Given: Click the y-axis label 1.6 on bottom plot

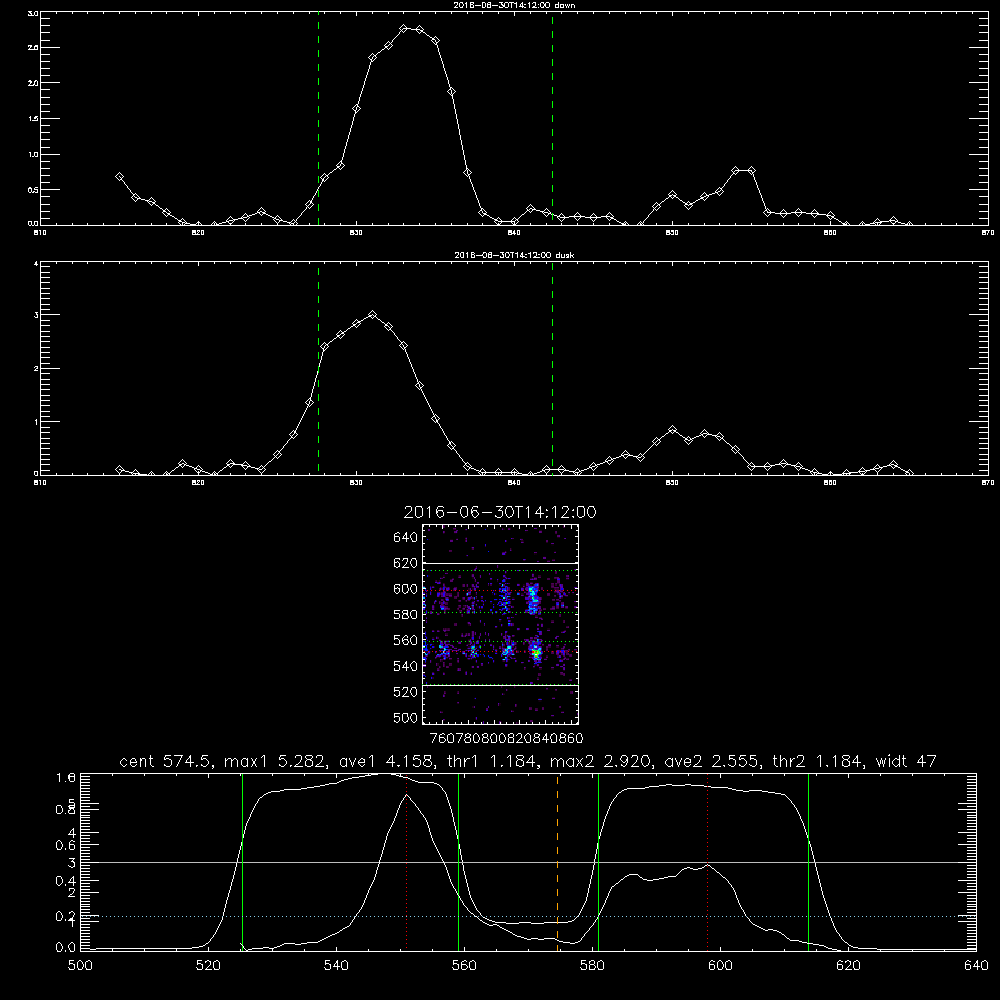Looking at the screenshot, I should (66, 777).
